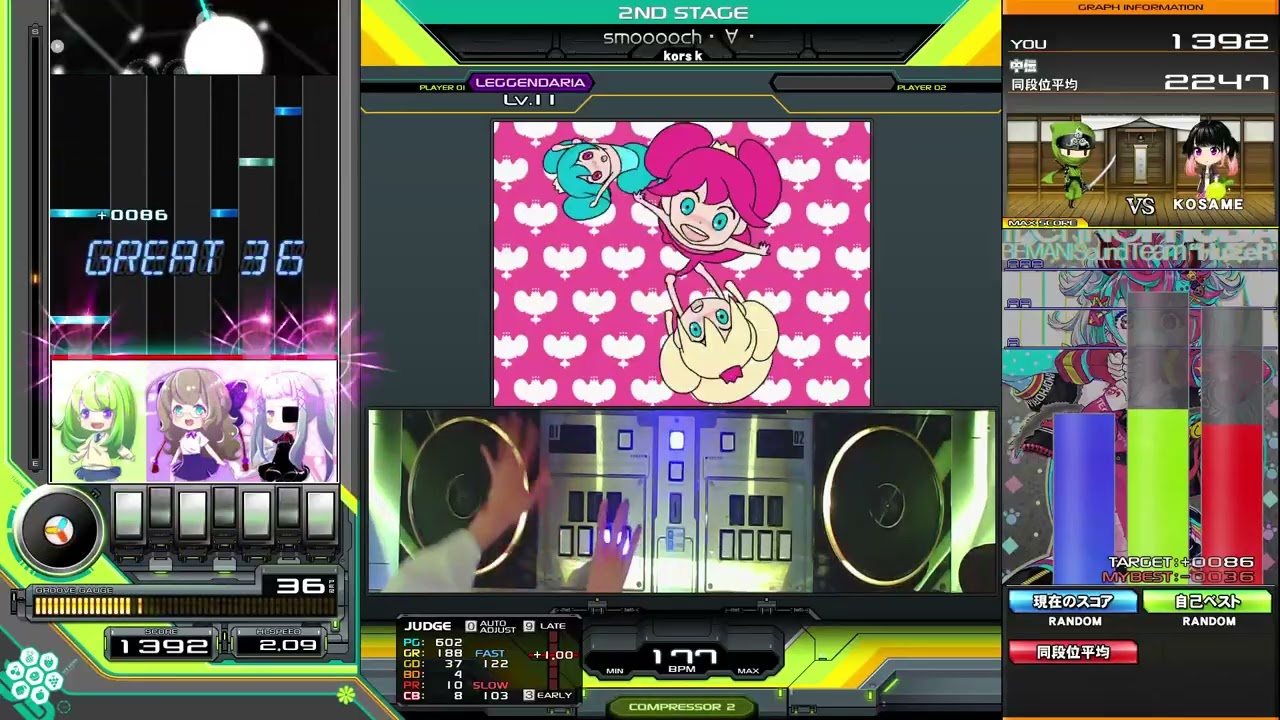The width and height of the screenshot is (1280, 720).
Task: Click the PLAYER 02 empty difficulty tab
Action: pos(832,84)
